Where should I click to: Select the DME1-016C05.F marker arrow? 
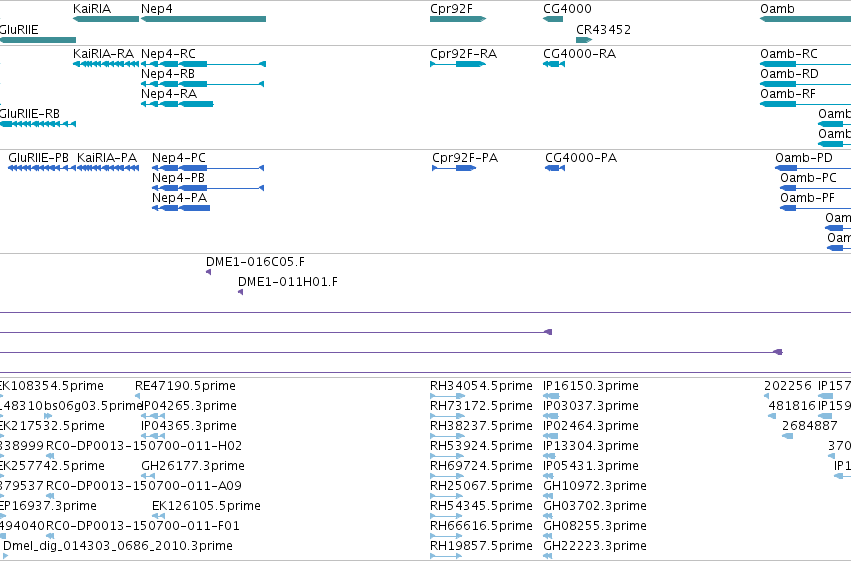pos(208,272)
